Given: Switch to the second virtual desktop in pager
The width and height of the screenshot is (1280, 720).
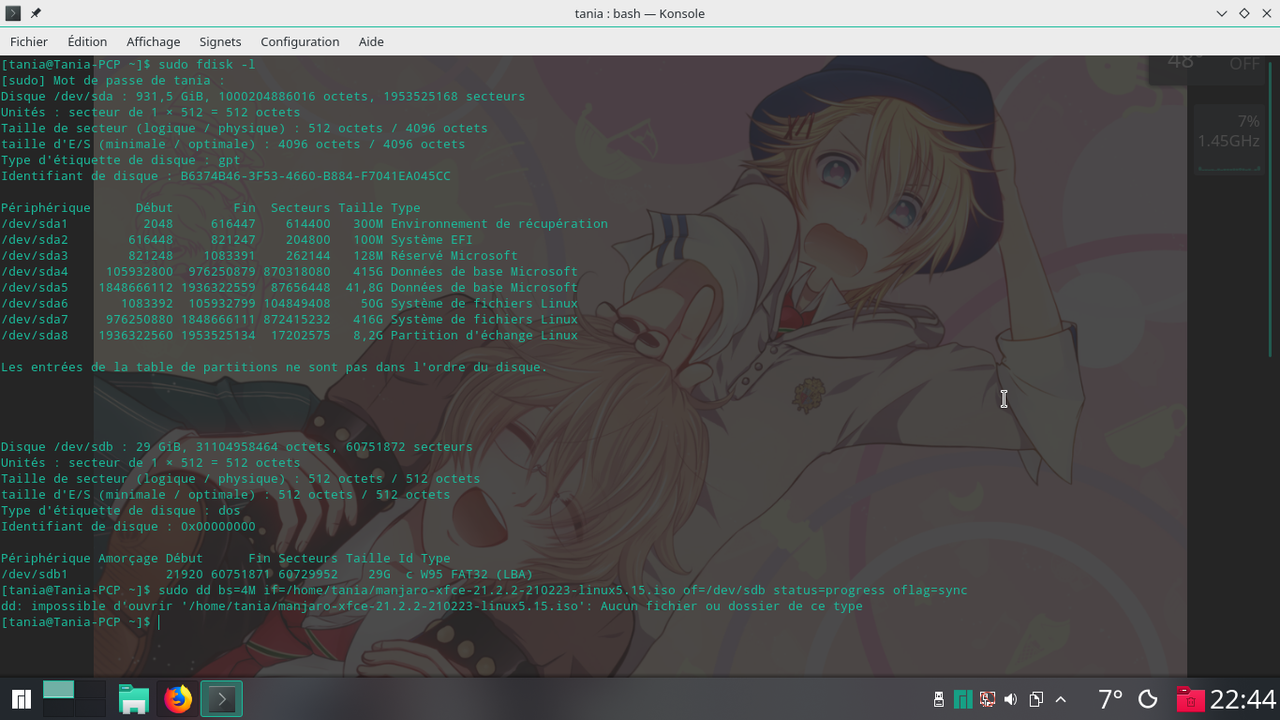Looking at the screenshot, I should pos(90,689).
